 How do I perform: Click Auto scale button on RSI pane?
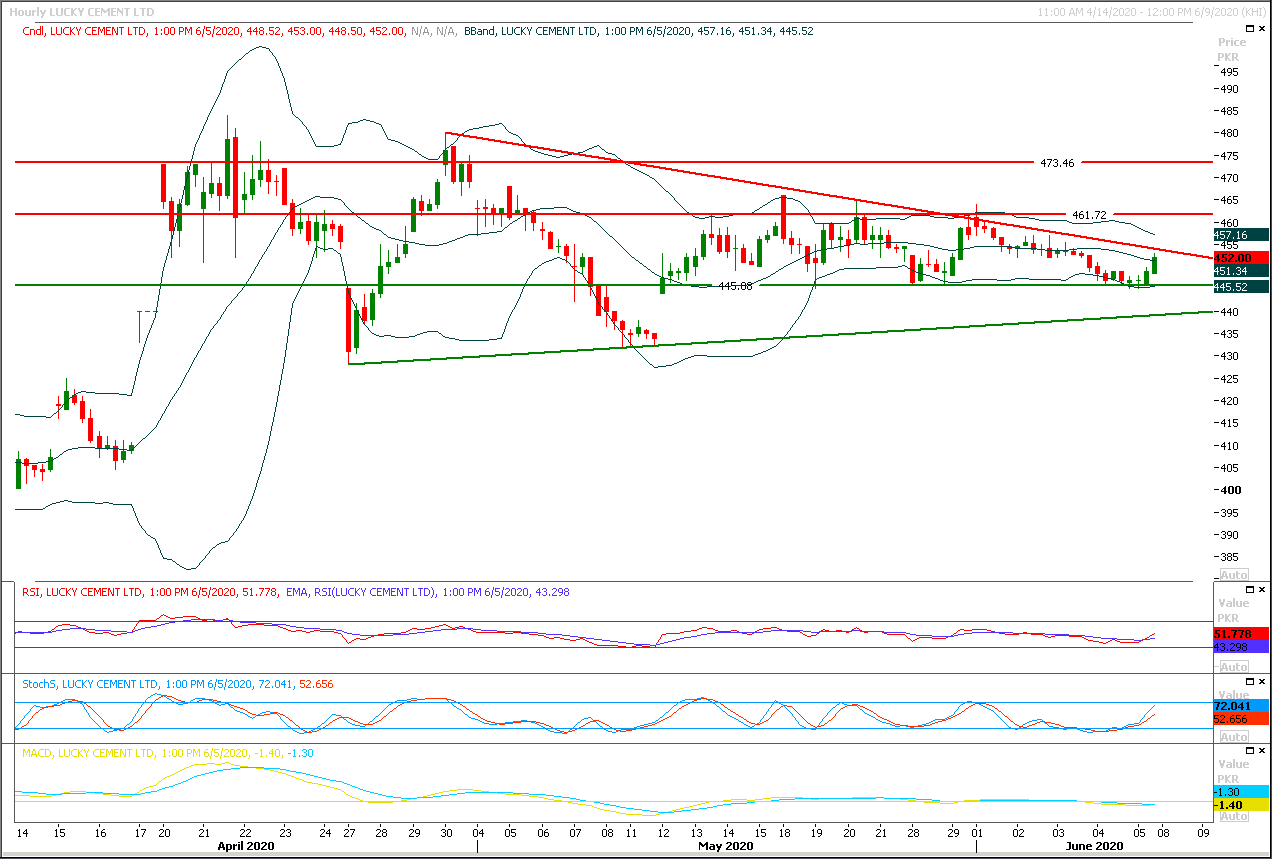pos(1233,666)
